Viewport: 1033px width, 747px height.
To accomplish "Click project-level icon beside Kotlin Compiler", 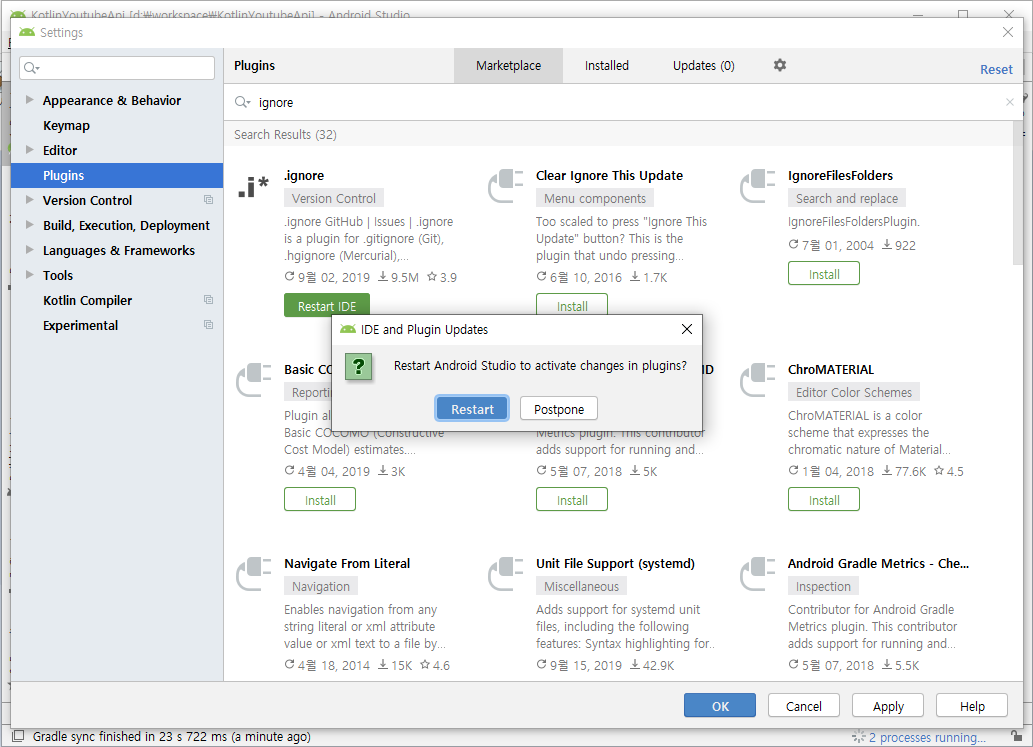I will point(208,300).
